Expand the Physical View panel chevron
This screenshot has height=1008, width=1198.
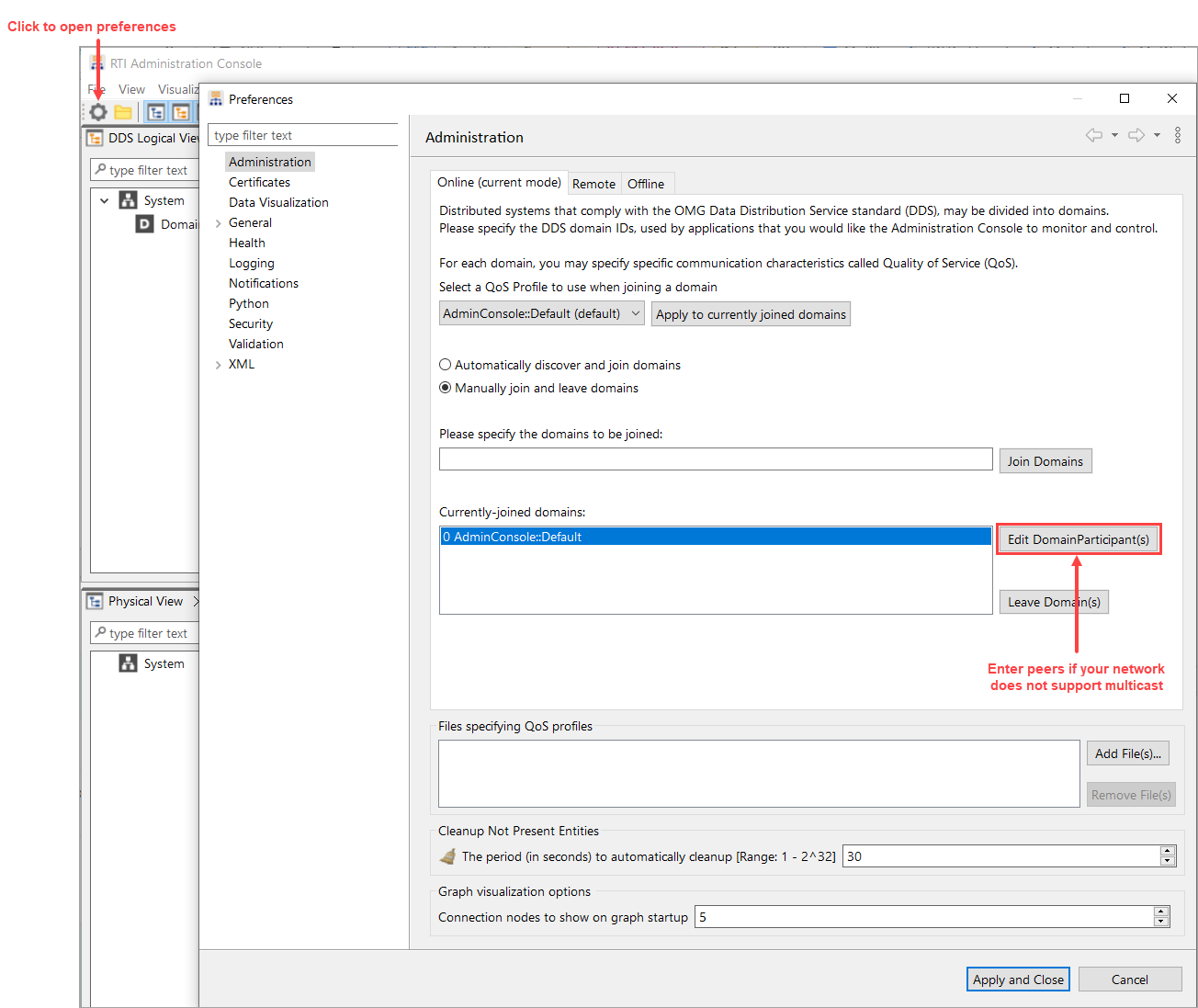tap(195, 601)
